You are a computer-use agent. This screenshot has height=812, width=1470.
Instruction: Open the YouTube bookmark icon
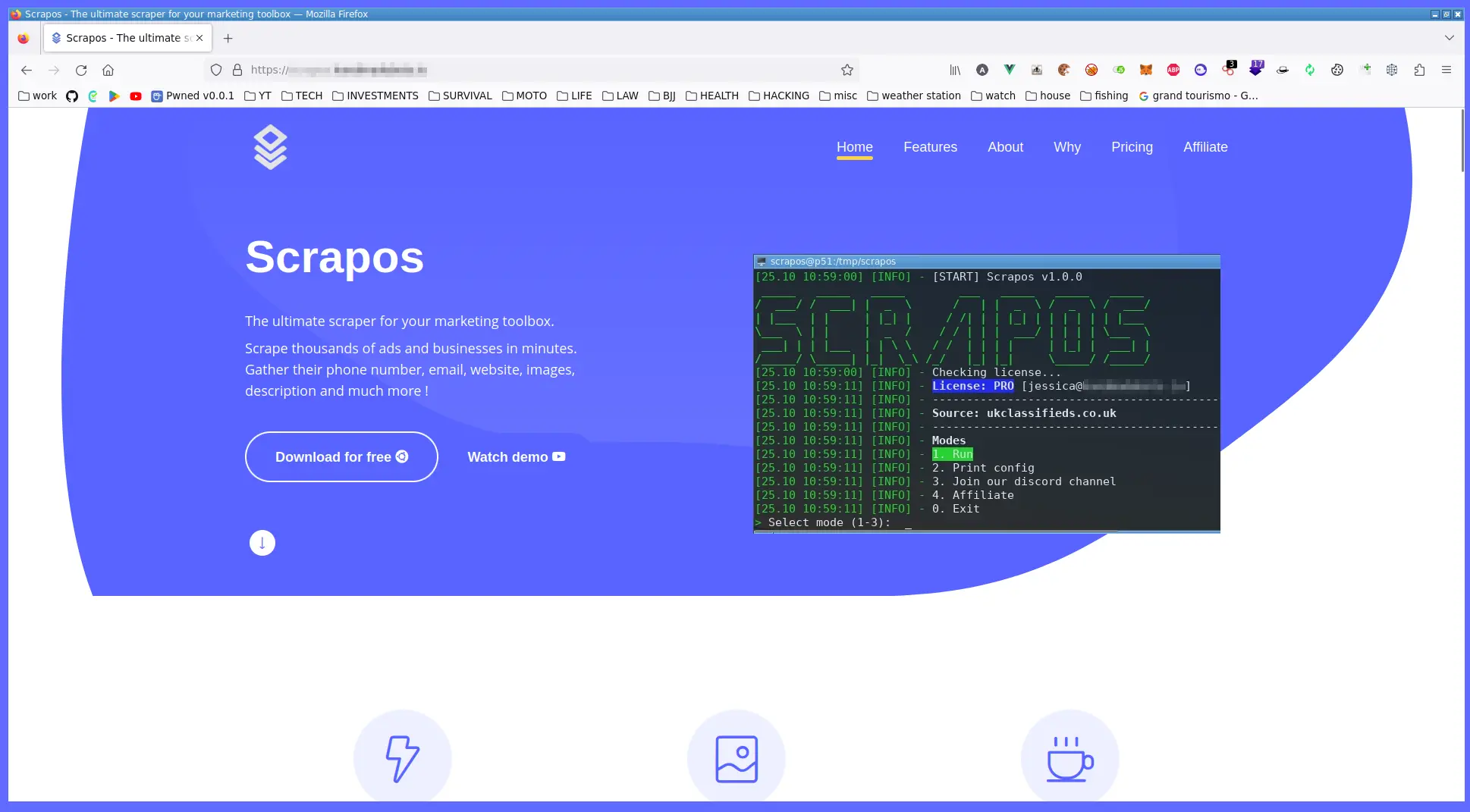136,96
